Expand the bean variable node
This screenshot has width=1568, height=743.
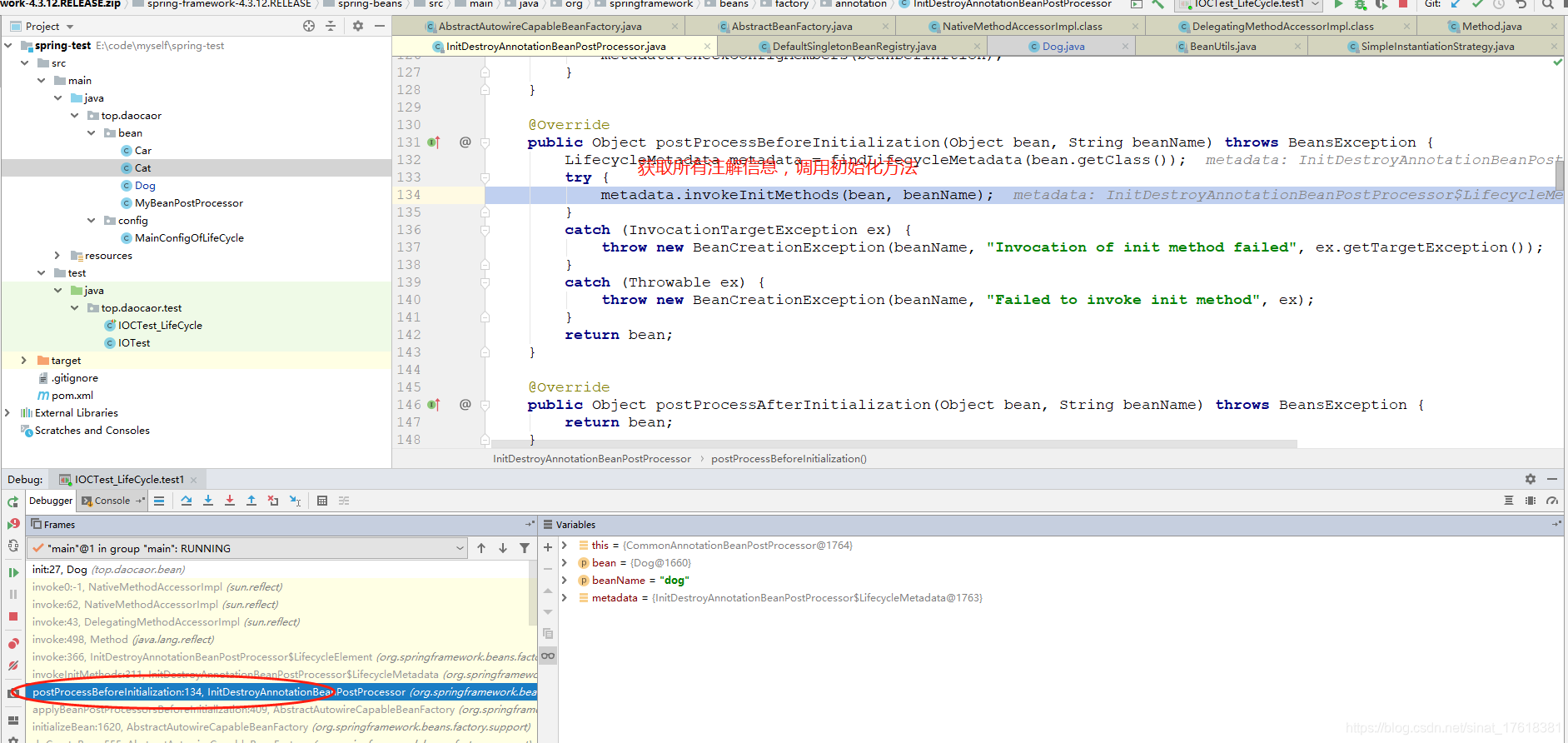click(x=565, y=563)
